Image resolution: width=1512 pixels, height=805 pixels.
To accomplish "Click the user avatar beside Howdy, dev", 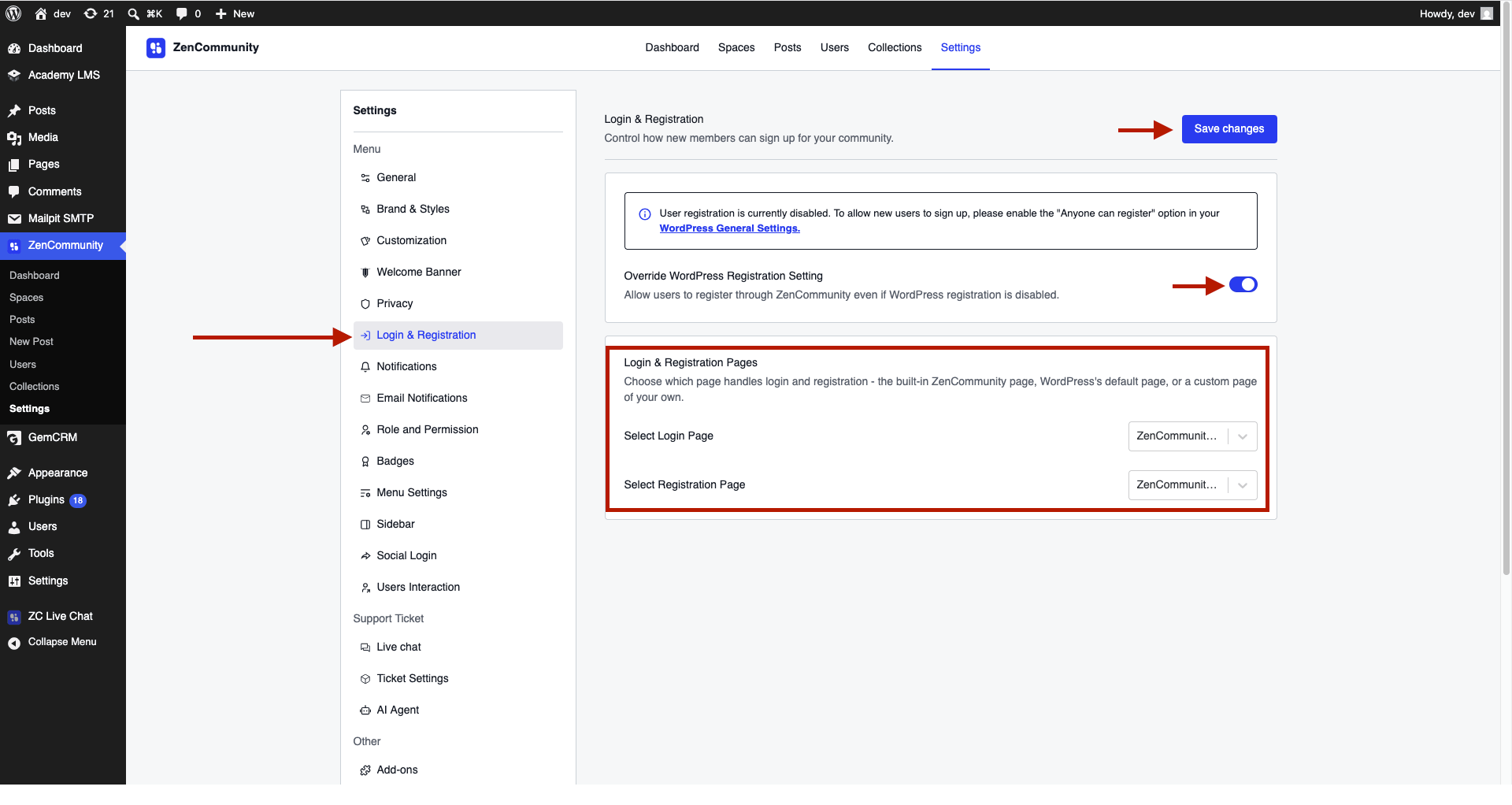I will tap(1487, 13).
